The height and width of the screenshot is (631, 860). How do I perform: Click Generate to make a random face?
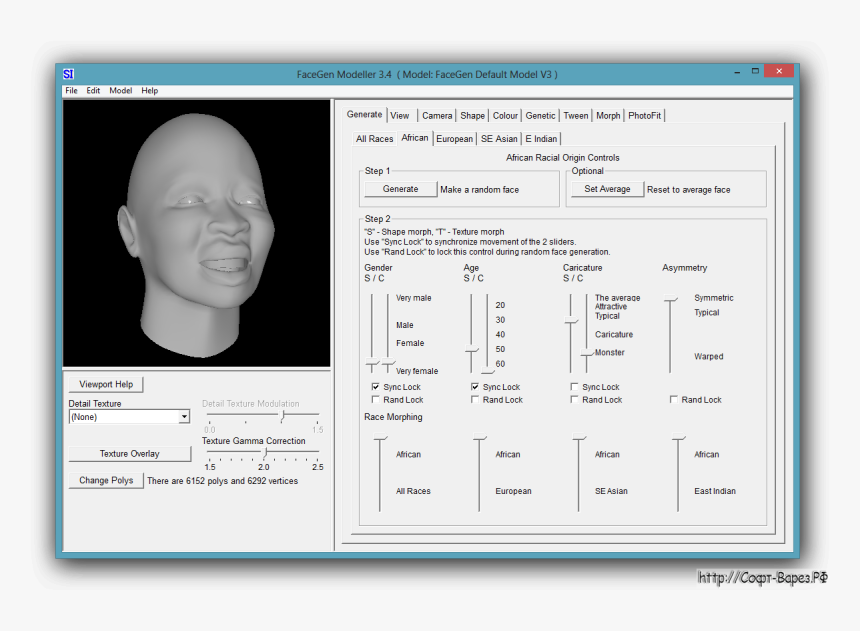(x=400, y=189)
